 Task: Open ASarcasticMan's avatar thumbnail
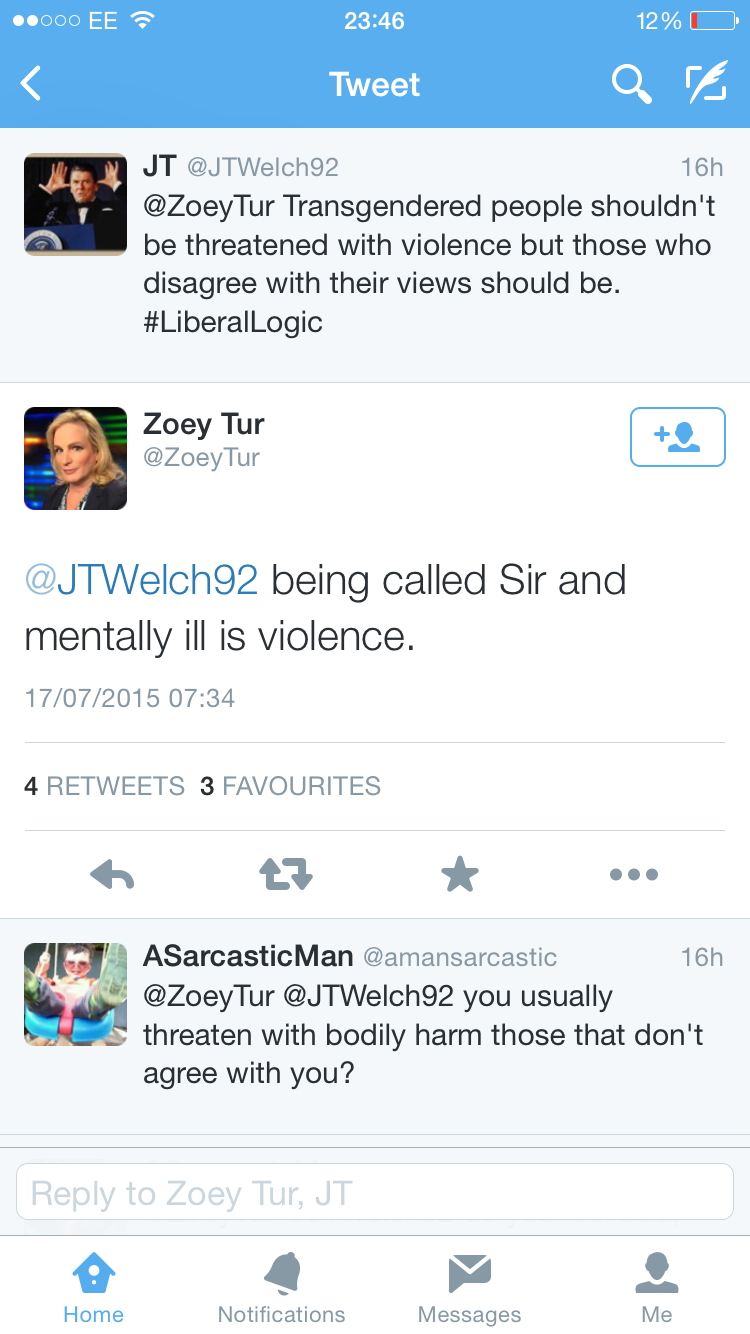75,994
